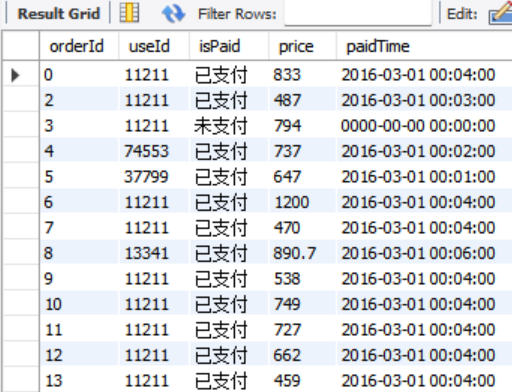Select the useId cell 37799
512x392 pixels.
153,177
